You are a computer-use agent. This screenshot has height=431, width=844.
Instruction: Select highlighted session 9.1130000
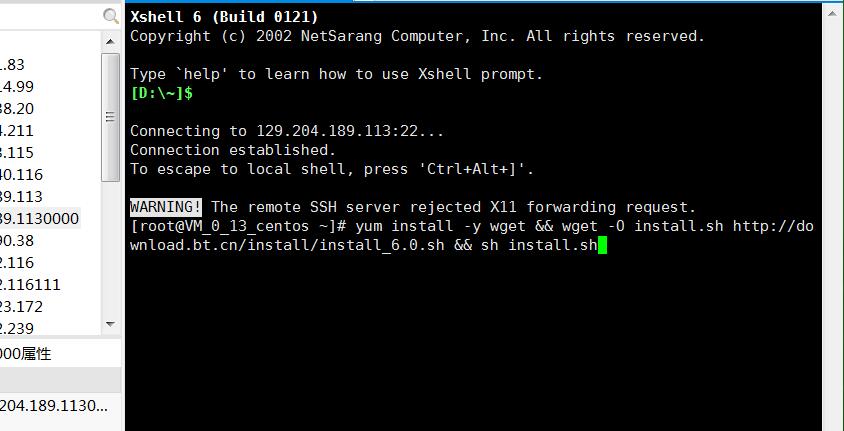point(39,218)
